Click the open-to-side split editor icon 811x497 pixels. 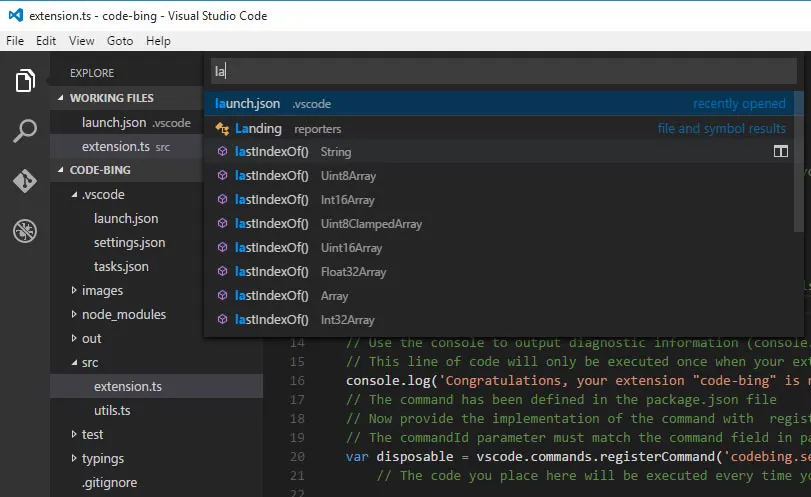pos(780,152)
